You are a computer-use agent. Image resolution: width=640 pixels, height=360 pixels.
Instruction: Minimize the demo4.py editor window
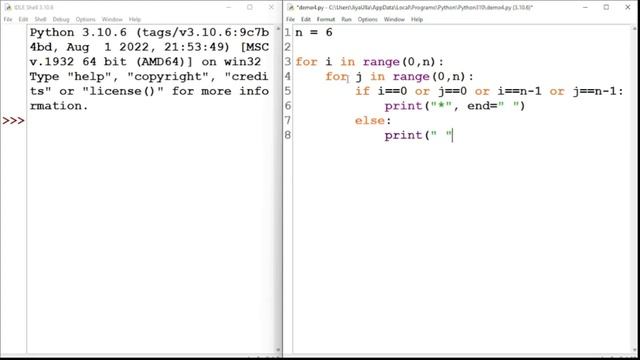click(585, 7)
